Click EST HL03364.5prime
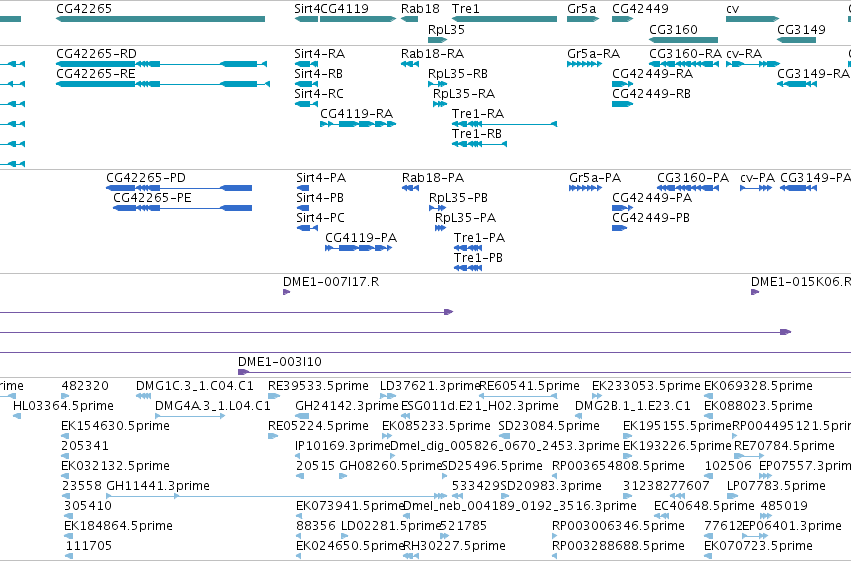This screenshot has width=851, height=561. point(17,416)
